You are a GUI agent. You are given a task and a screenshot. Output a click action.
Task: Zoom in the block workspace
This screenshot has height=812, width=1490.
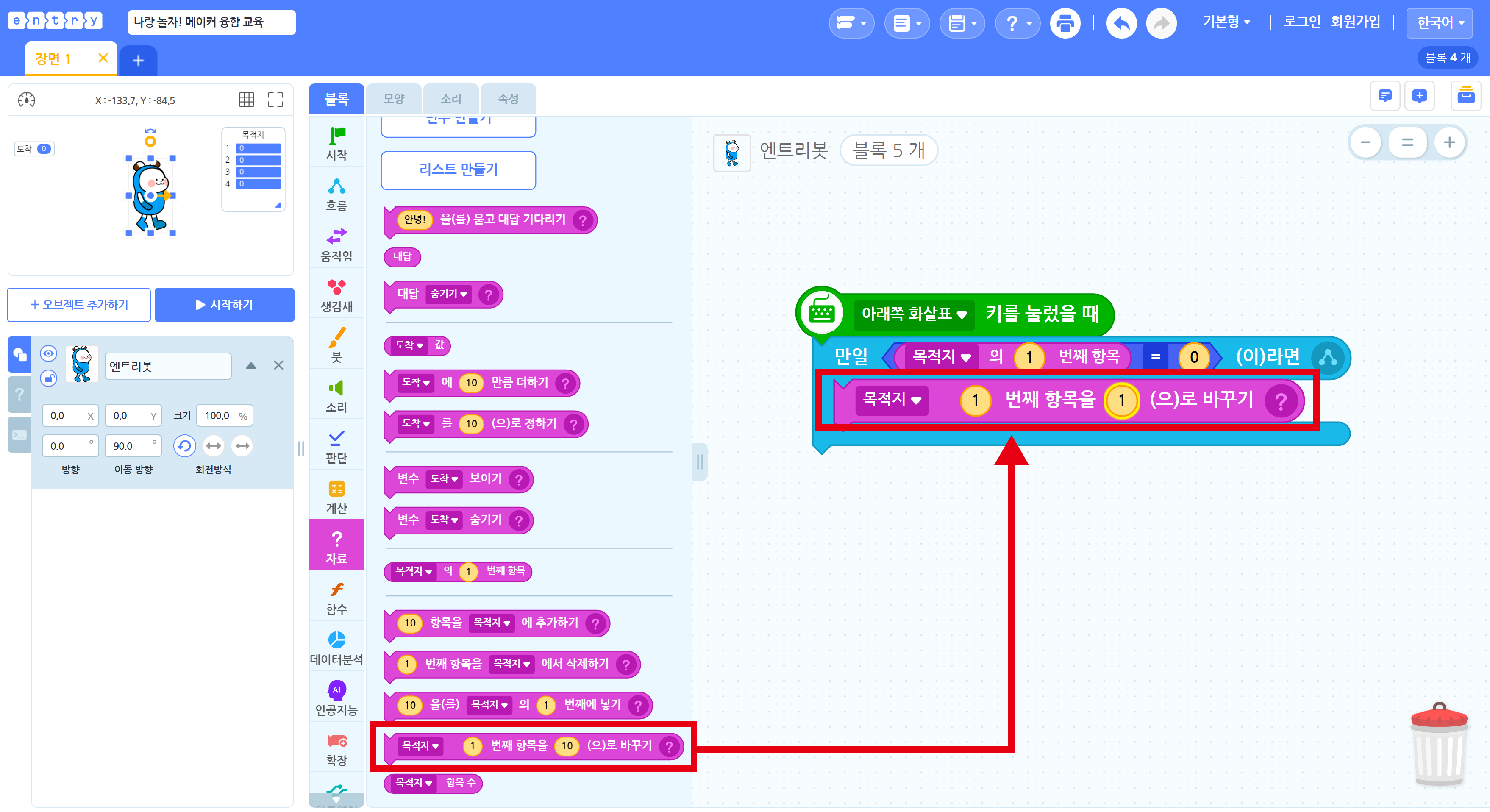(1449, 142)
